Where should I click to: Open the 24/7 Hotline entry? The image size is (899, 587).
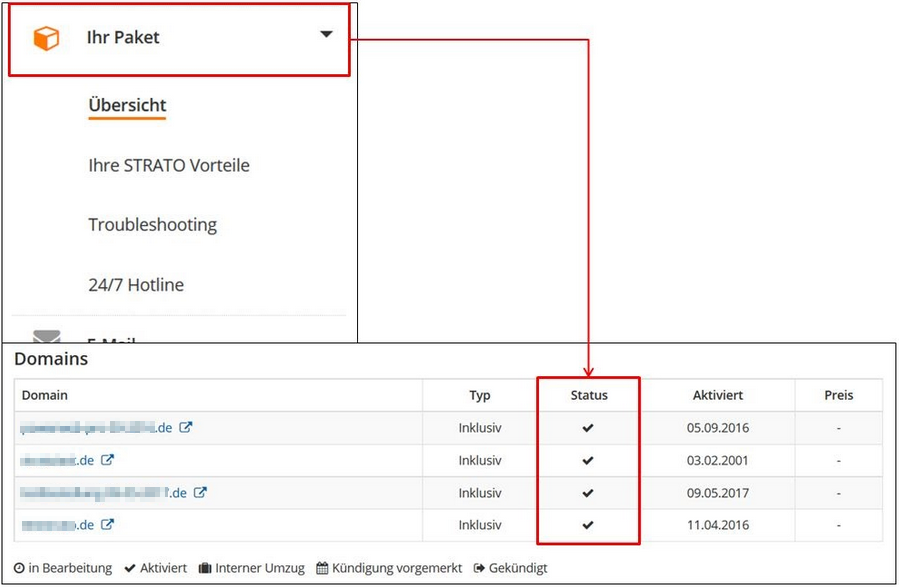pyautogui.click(x=136, y=285)
